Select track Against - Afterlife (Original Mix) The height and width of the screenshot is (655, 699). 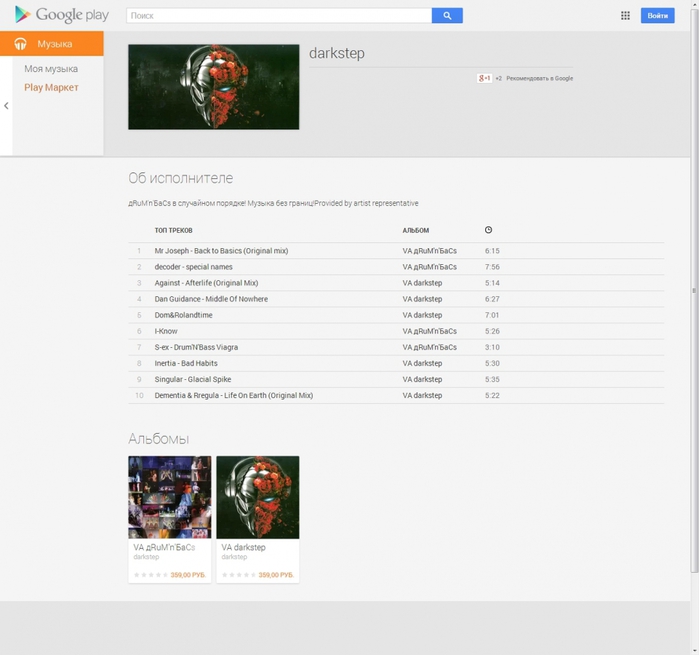tap(206, 283)
